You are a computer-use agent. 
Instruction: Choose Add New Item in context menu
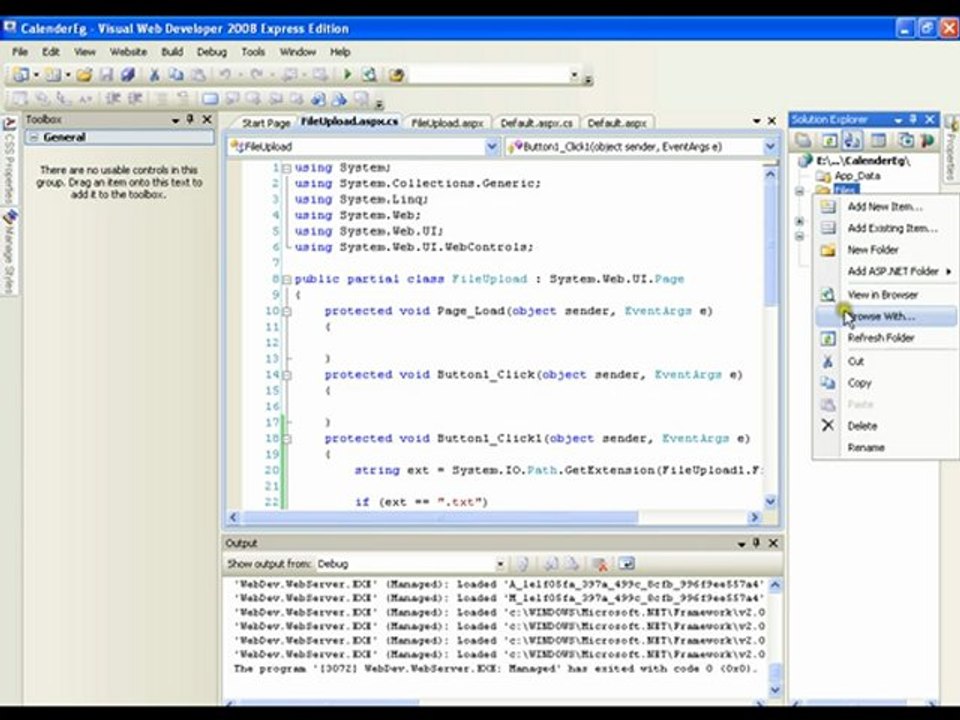pyautogui.click(x=885, y=207)
